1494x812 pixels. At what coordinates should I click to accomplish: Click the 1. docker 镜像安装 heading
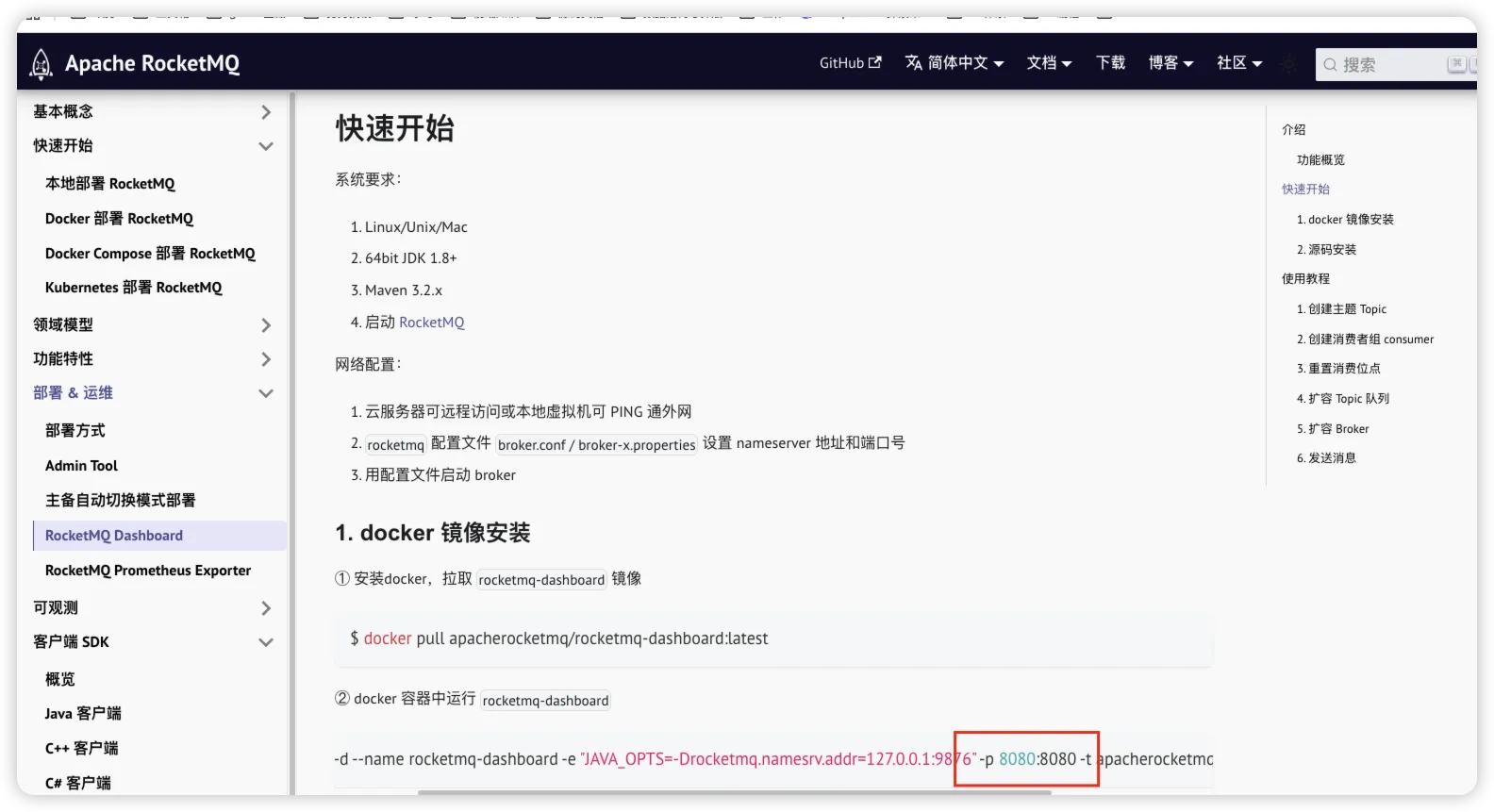pos(433,533)
